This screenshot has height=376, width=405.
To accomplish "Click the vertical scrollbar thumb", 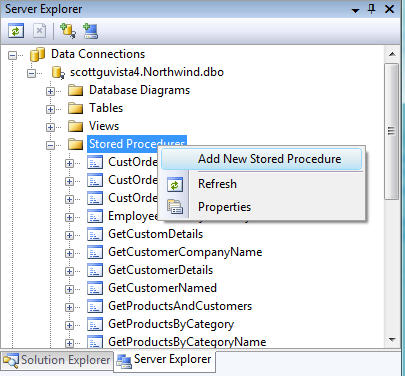I will pos(392,131).
